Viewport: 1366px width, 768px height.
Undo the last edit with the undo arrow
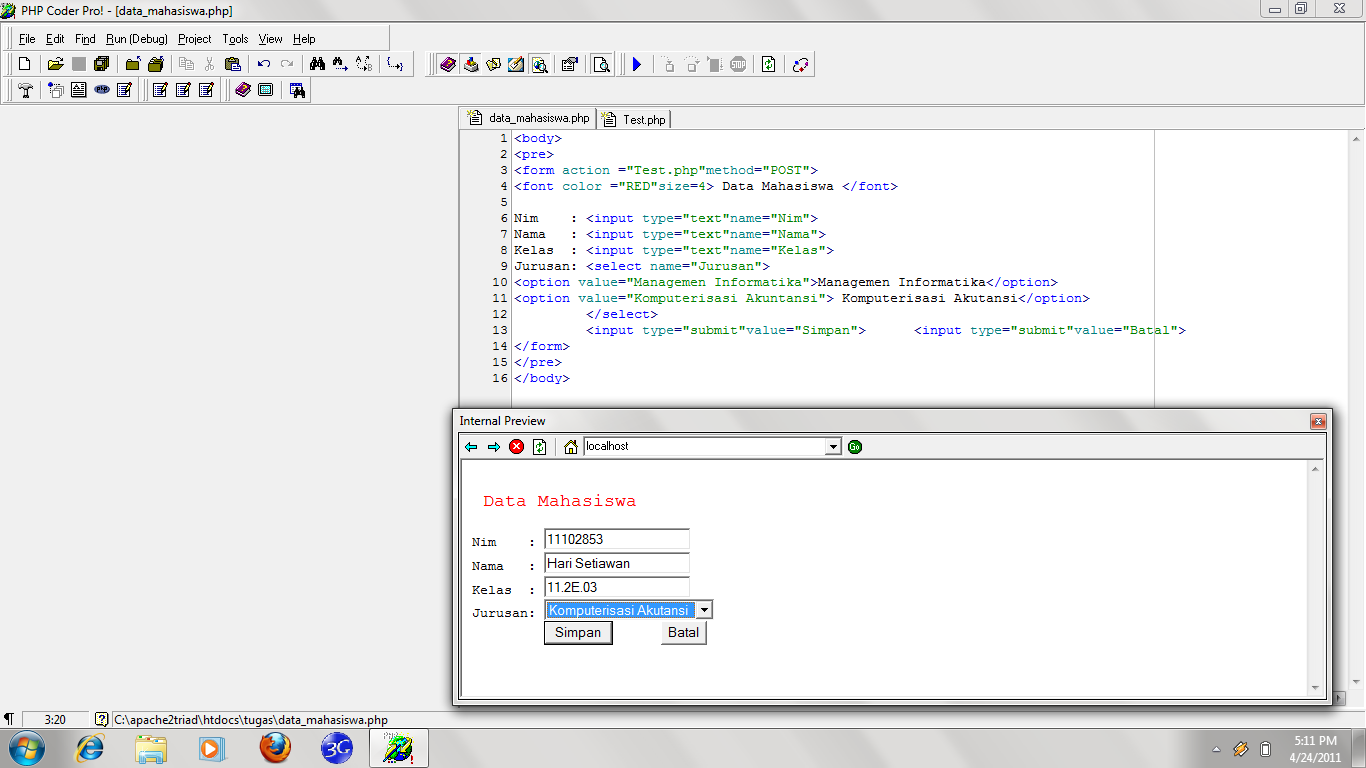(x=264, y=64)
